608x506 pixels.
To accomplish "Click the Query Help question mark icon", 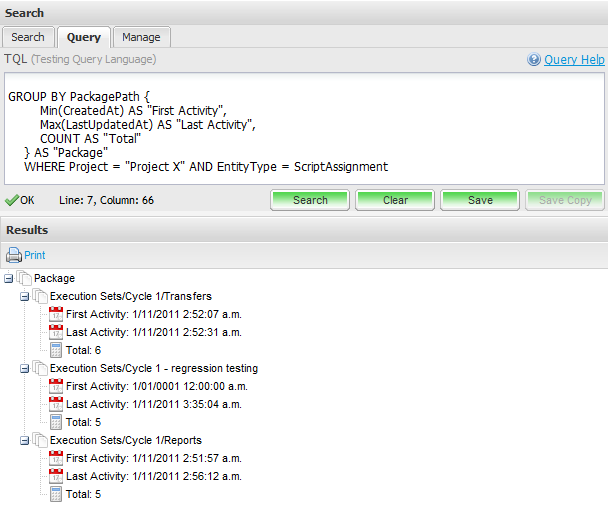I will [534, 60].
